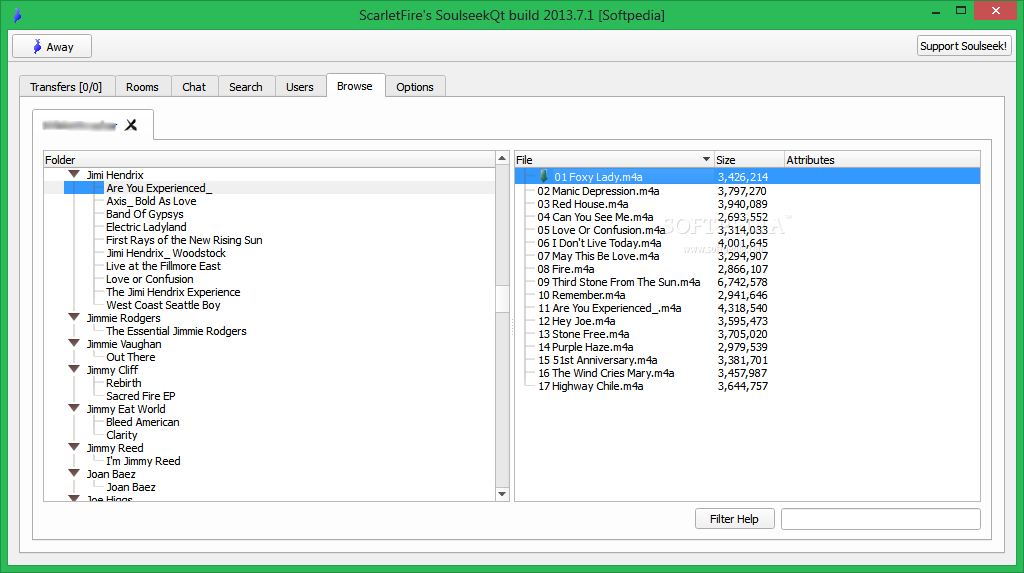Select 13 Stone Free.m4a file

click(583, 334)
